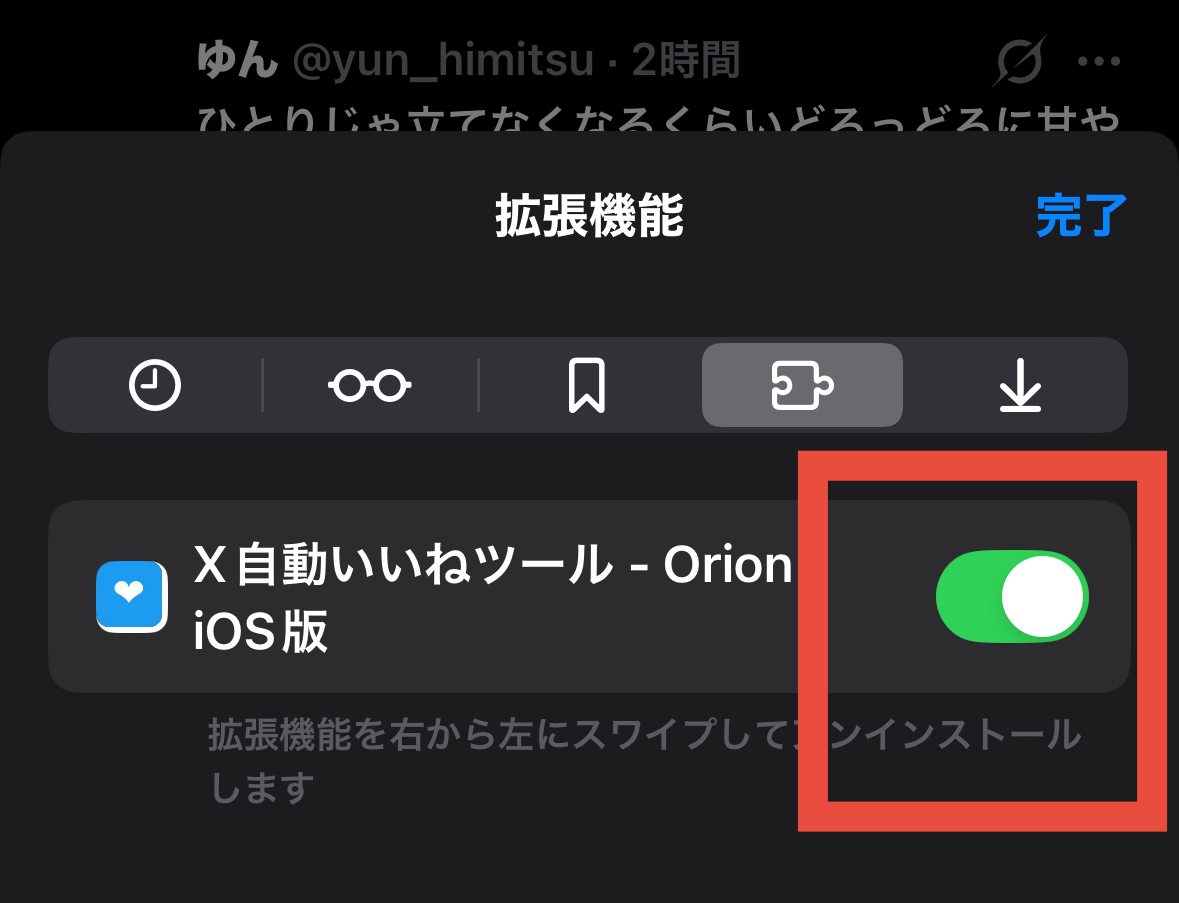This screenshot has width=1179, height=903.
Task: Open the ゆん profile name
Action: [x=236, y=62]
